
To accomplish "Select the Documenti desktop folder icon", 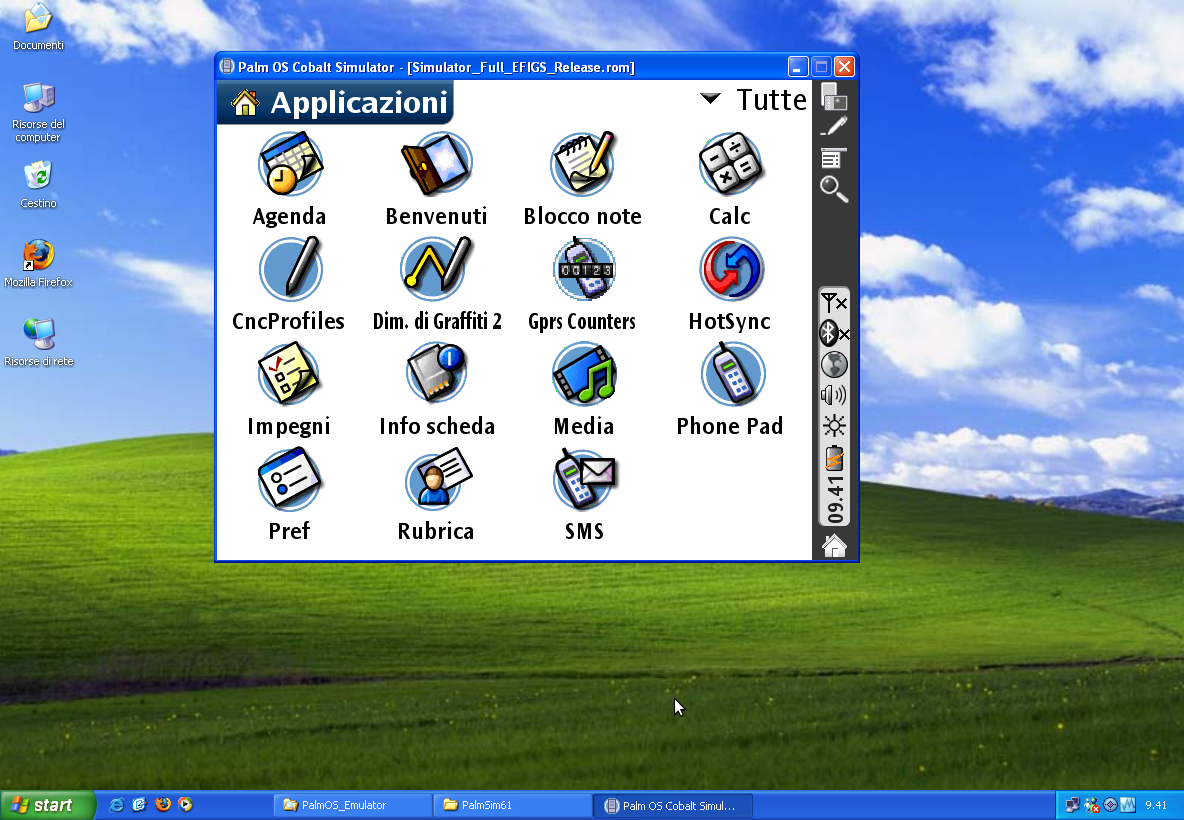I will [x=39, y=27].
